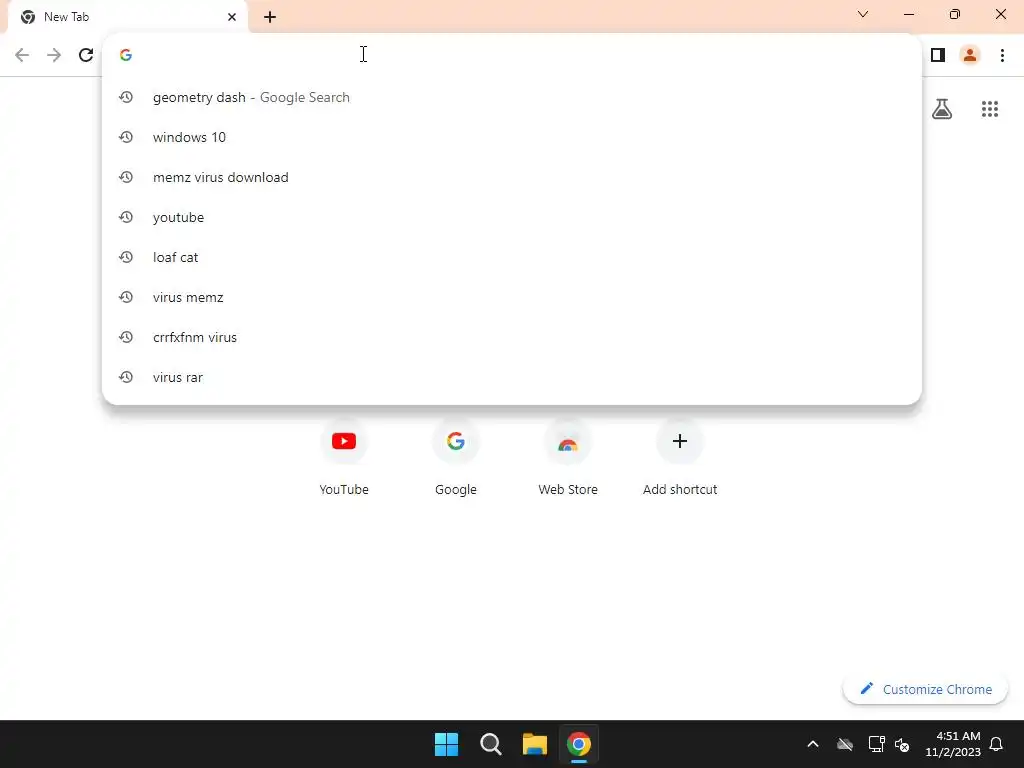The width and height of the screenshot is (1024, 768).
Task: Click history icon beside virus rar
Action: (126, 377)
